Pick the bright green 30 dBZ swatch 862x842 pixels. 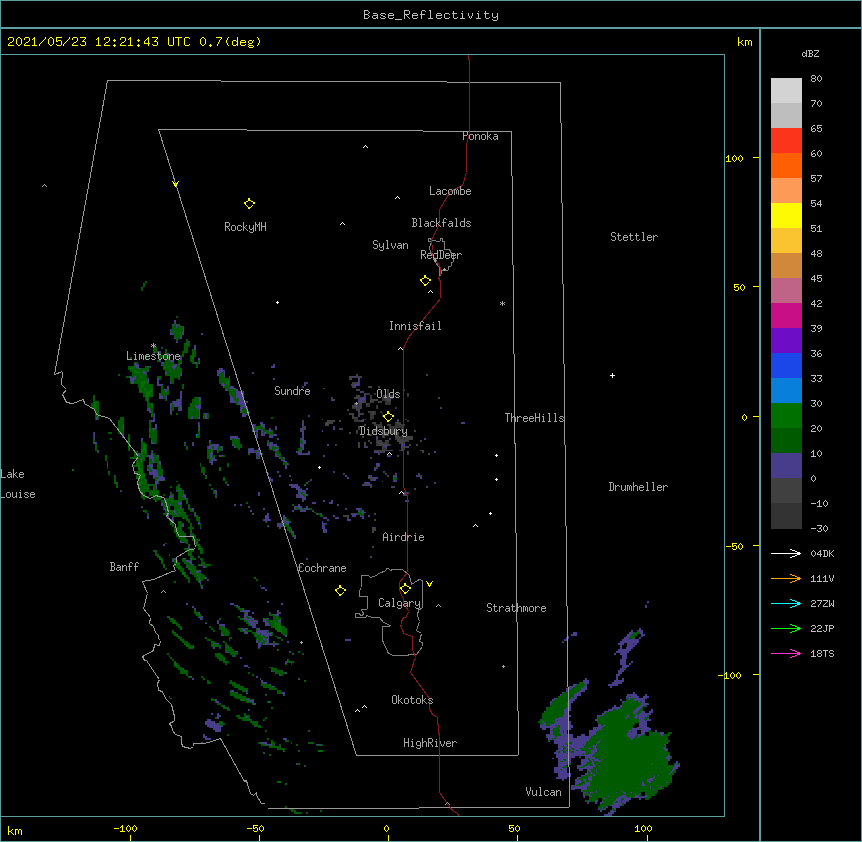tap(786, 416)
